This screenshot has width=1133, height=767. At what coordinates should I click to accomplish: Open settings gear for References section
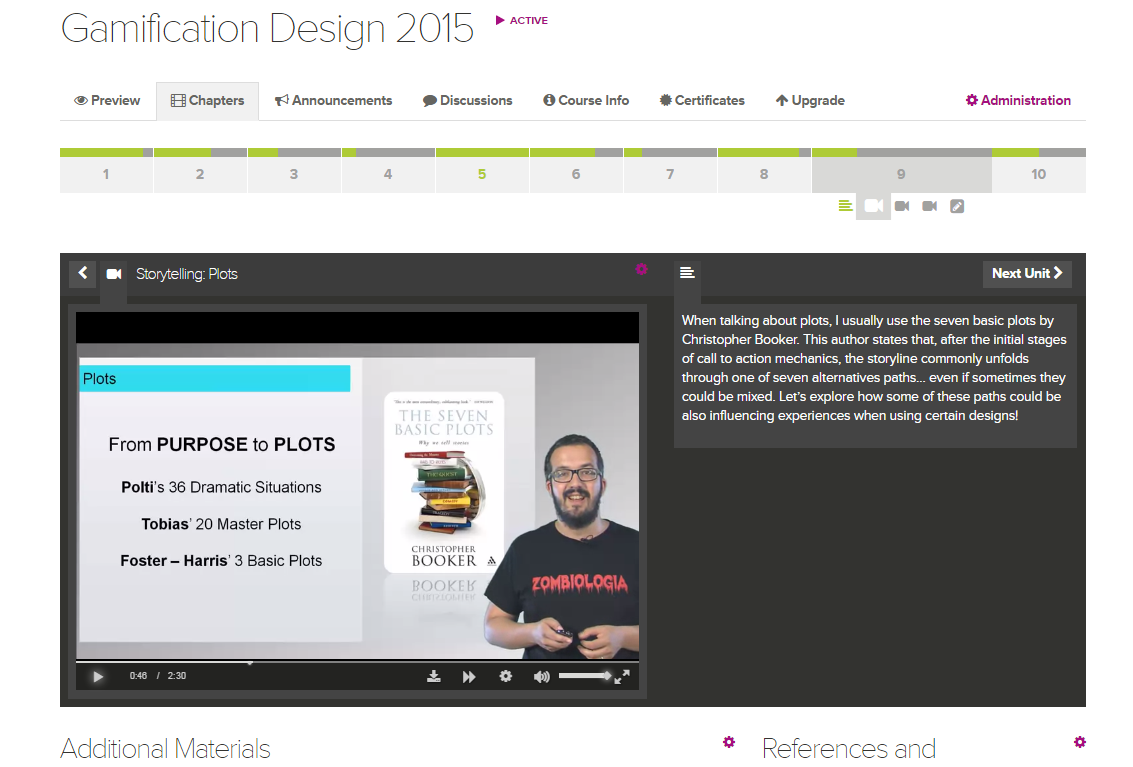click(1080, 742)
